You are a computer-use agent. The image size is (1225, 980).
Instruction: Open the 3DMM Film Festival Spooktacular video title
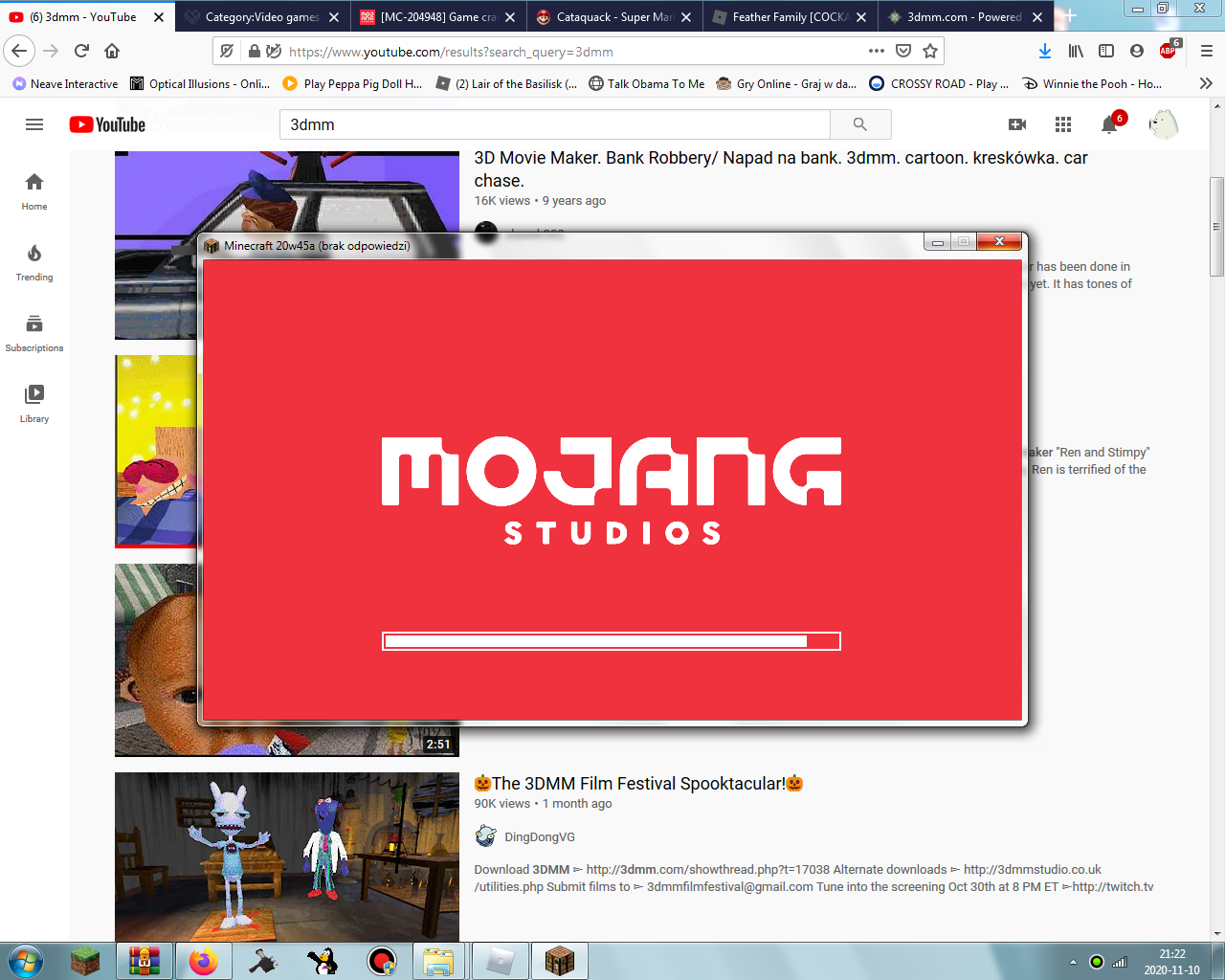tap(638, 784)
